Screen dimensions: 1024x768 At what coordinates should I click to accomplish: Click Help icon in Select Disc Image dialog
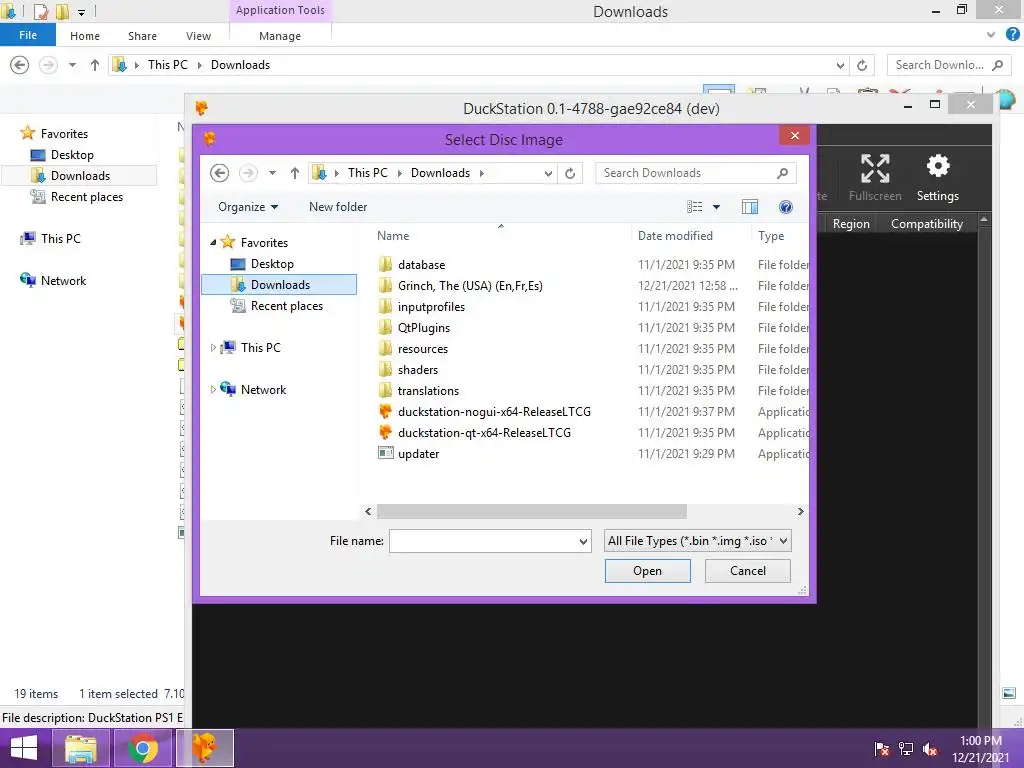click(786, 207)
